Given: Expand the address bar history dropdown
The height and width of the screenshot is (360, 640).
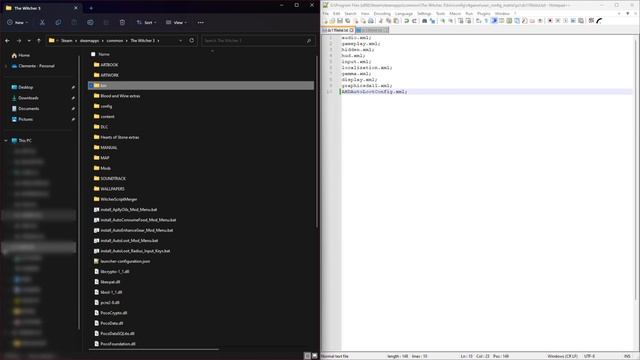Looking at the screenshot, I should coord(180,40).
